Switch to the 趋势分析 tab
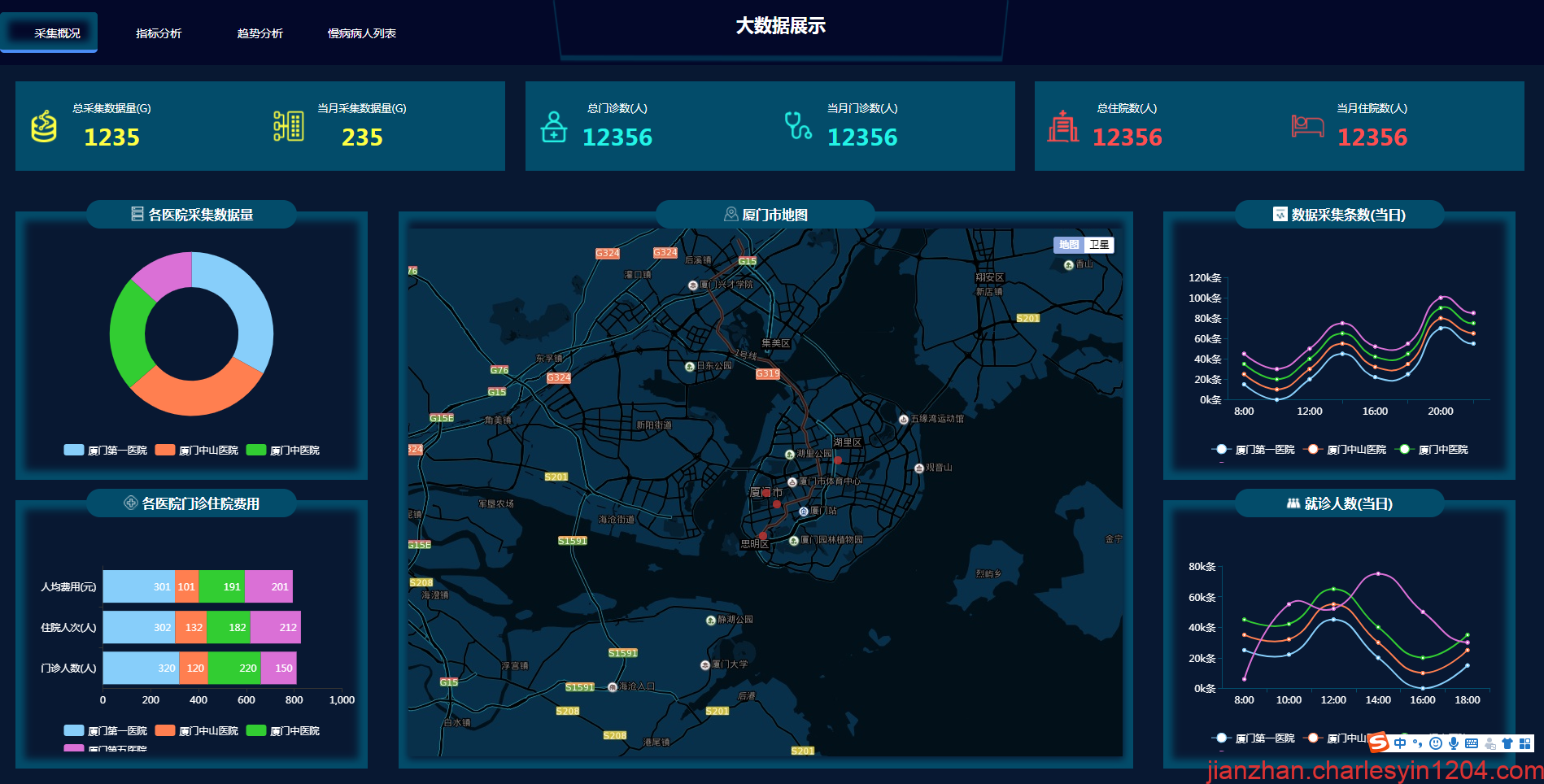The image size is (1544, 784). [260, 33]
